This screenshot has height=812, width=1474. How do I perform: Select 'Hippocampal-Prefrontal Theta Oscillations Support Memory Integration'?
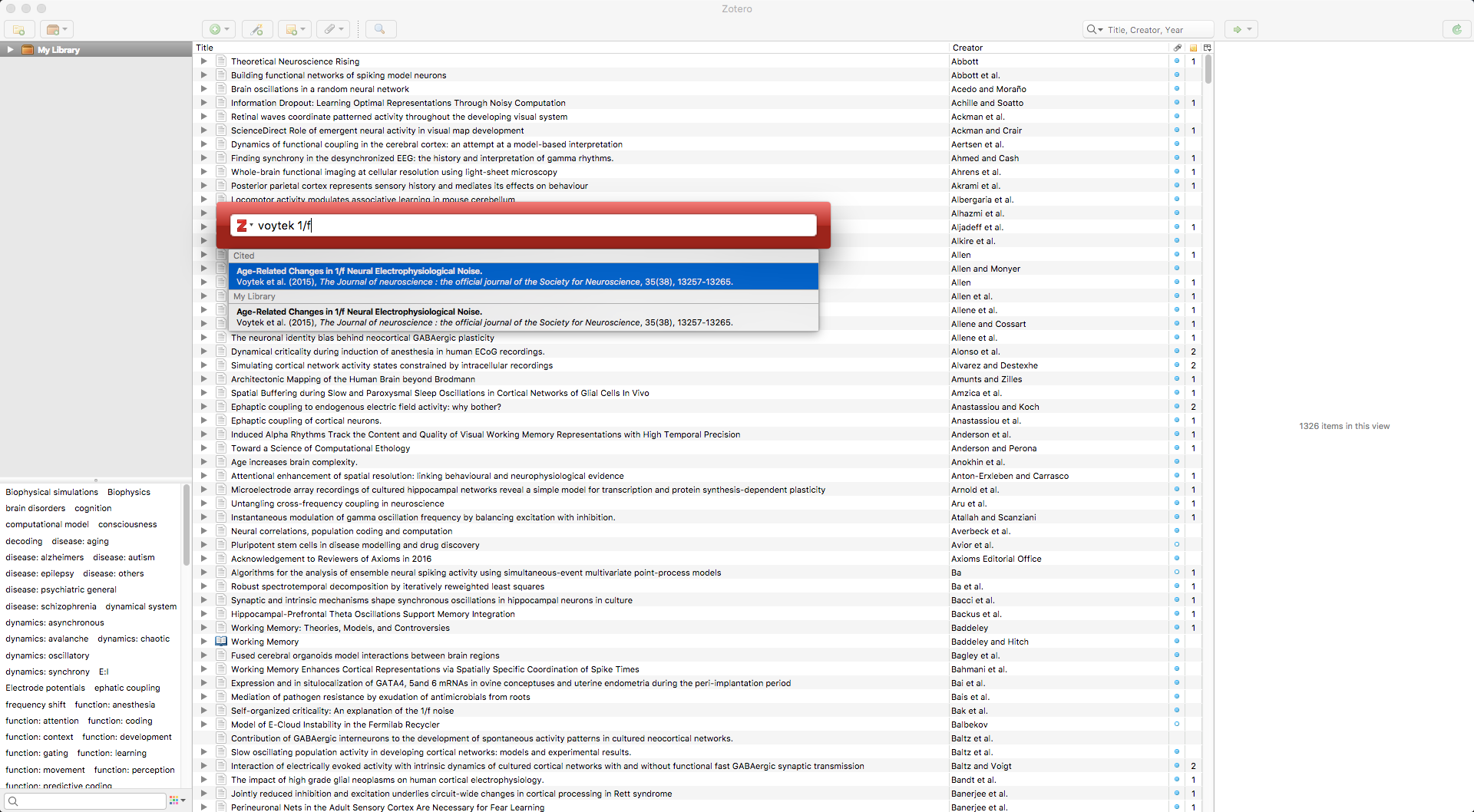[373, 614]
